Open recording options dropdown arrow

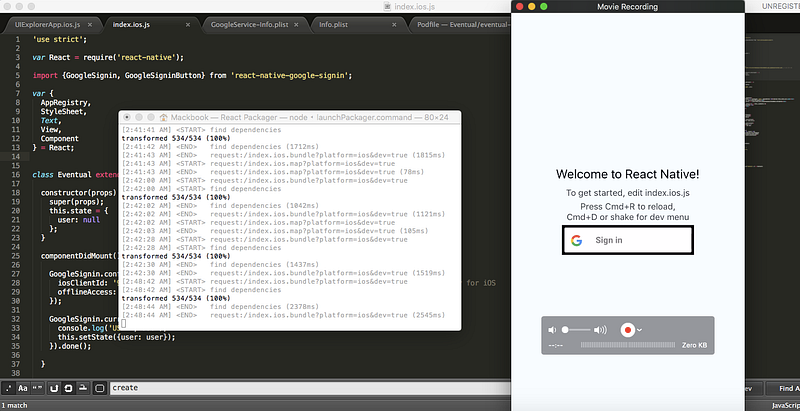(639, 330)
